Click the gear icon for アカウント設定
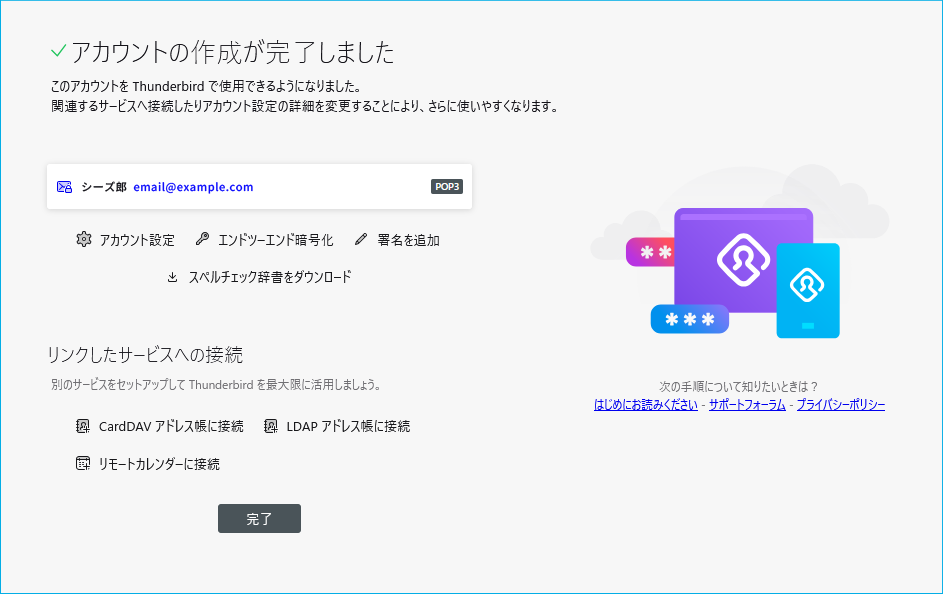 84,240
